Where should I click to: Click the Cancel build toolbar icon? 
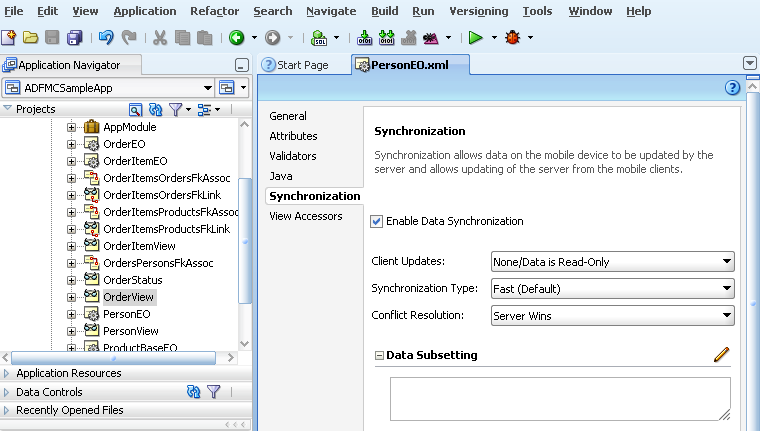click(x=409, y=37)
